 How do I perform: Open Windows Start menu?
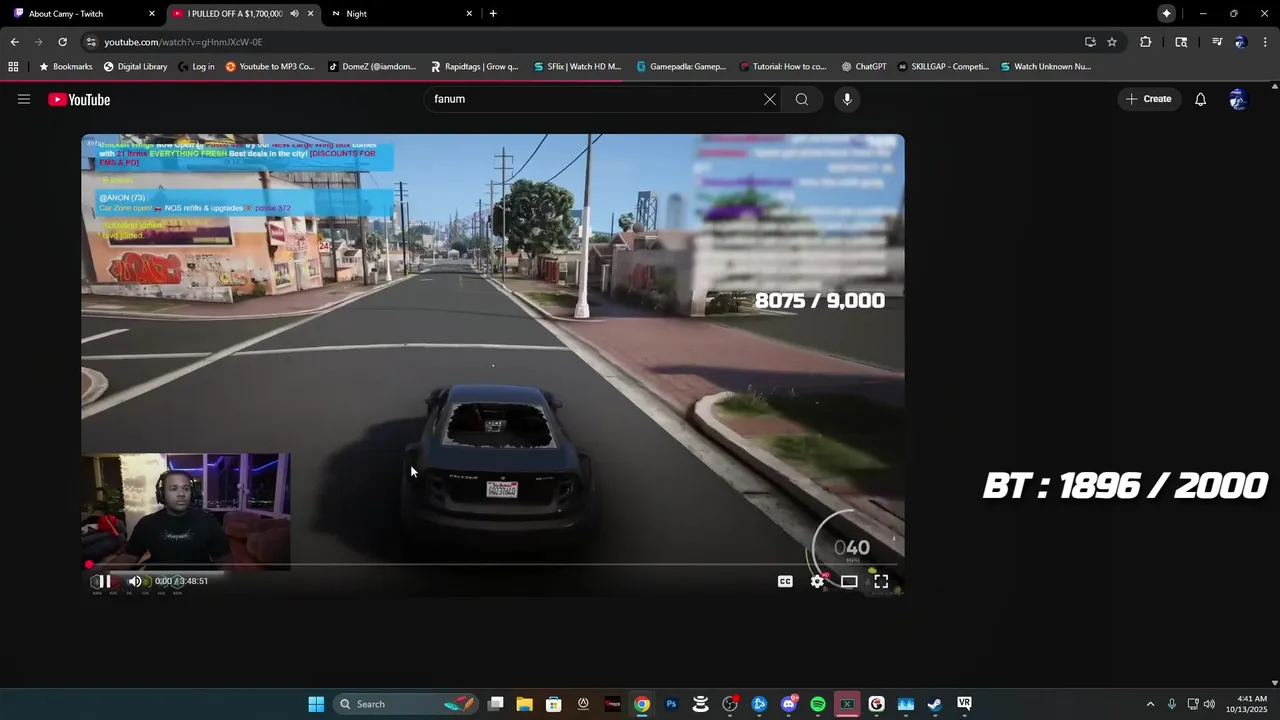[316, 704]
